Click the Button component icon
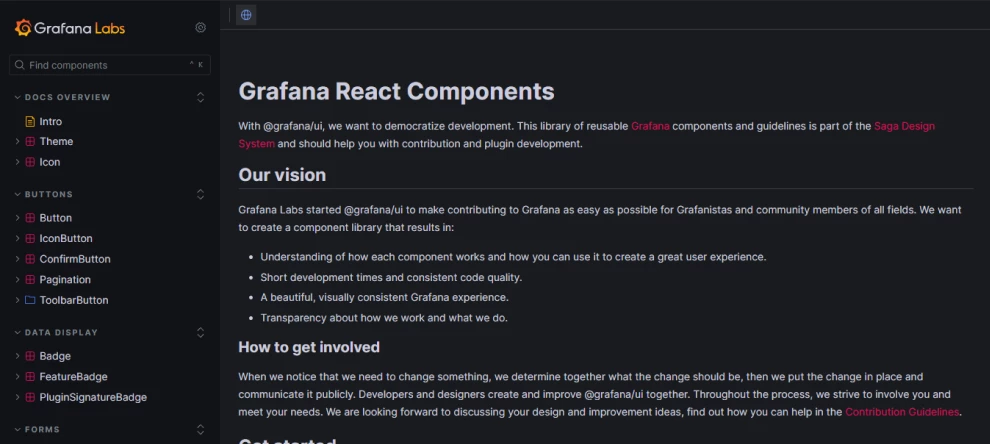990x444 pixels. tap(30, 218)
